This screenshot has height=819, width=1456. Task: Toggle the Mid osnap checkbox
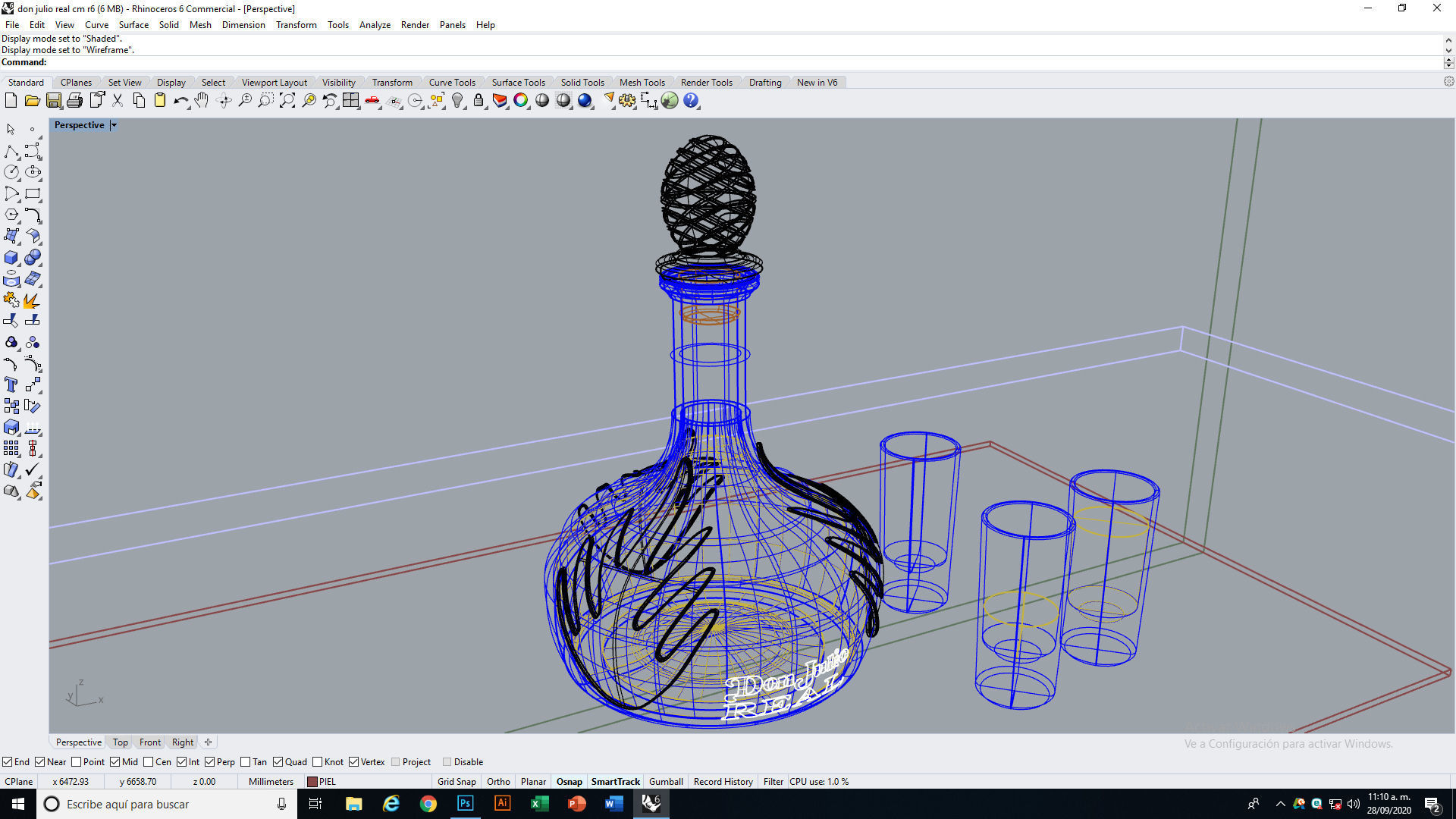click(115, 762)
